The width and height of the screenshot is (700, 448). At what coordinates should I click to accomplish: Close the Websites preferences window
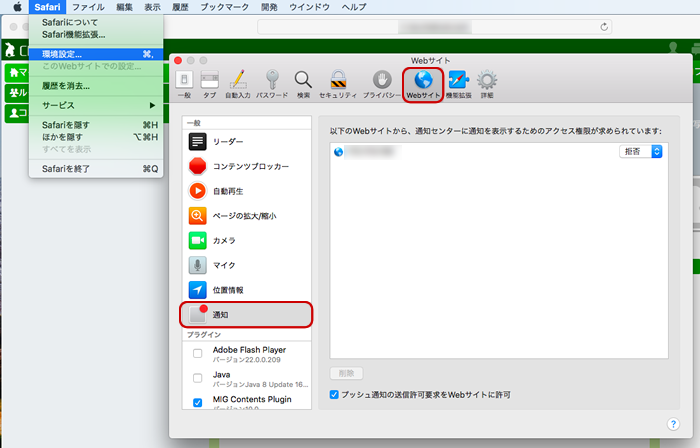coord(178,60)
